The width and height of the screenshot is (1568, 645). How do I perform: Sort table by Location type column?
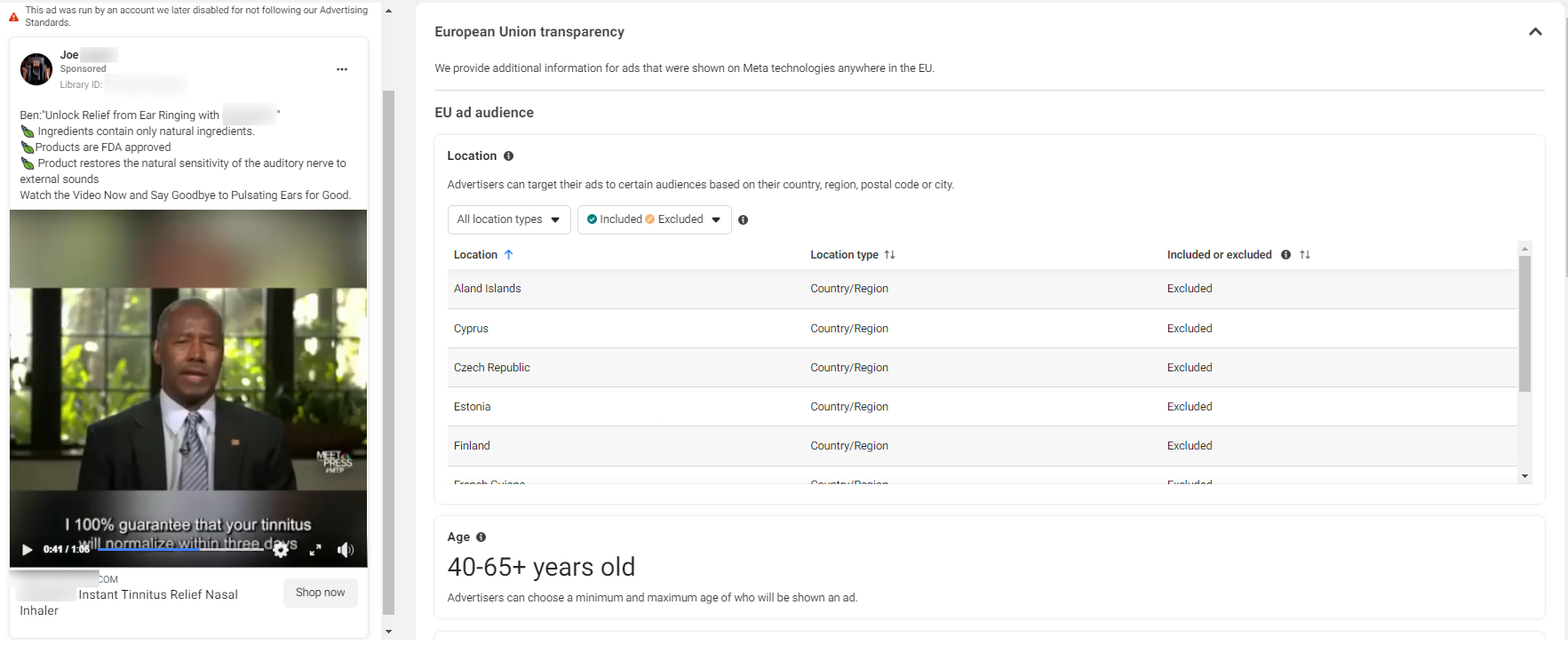click(x=853, y=255)
